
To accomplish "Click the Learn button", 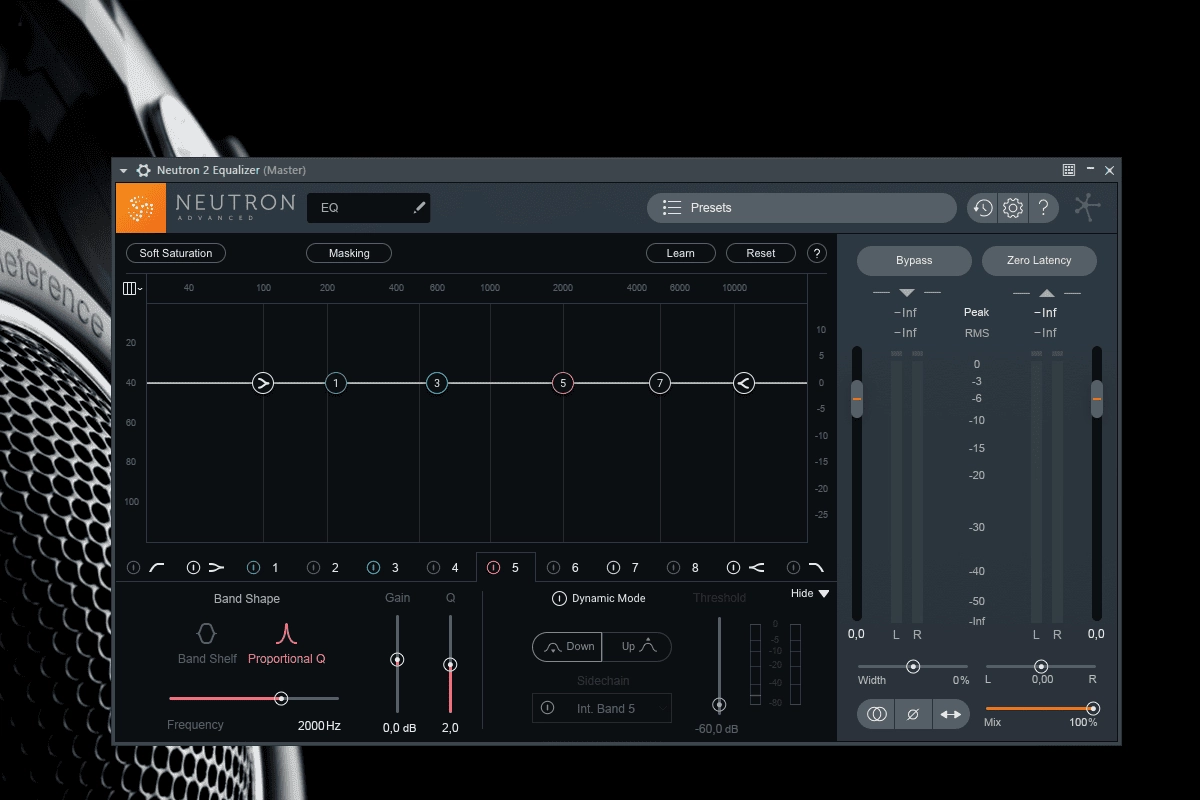I will [681, 253].
